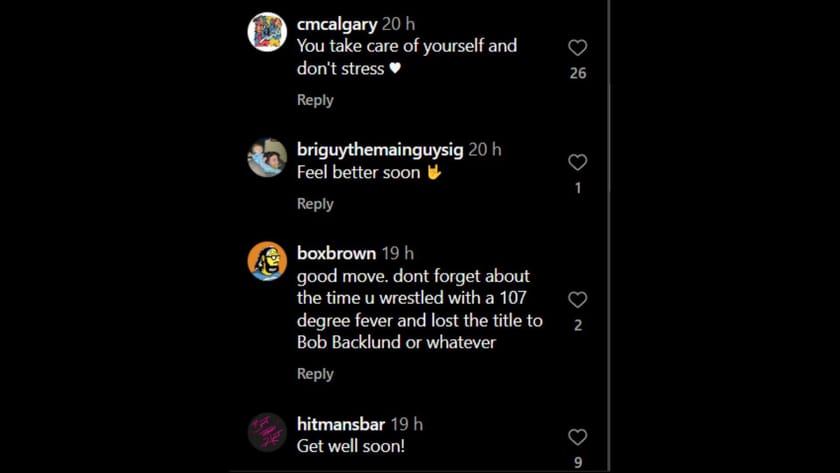Visit the boxbrown username link
This screenshot has height=473, width=840.
[x=336, y=253]
